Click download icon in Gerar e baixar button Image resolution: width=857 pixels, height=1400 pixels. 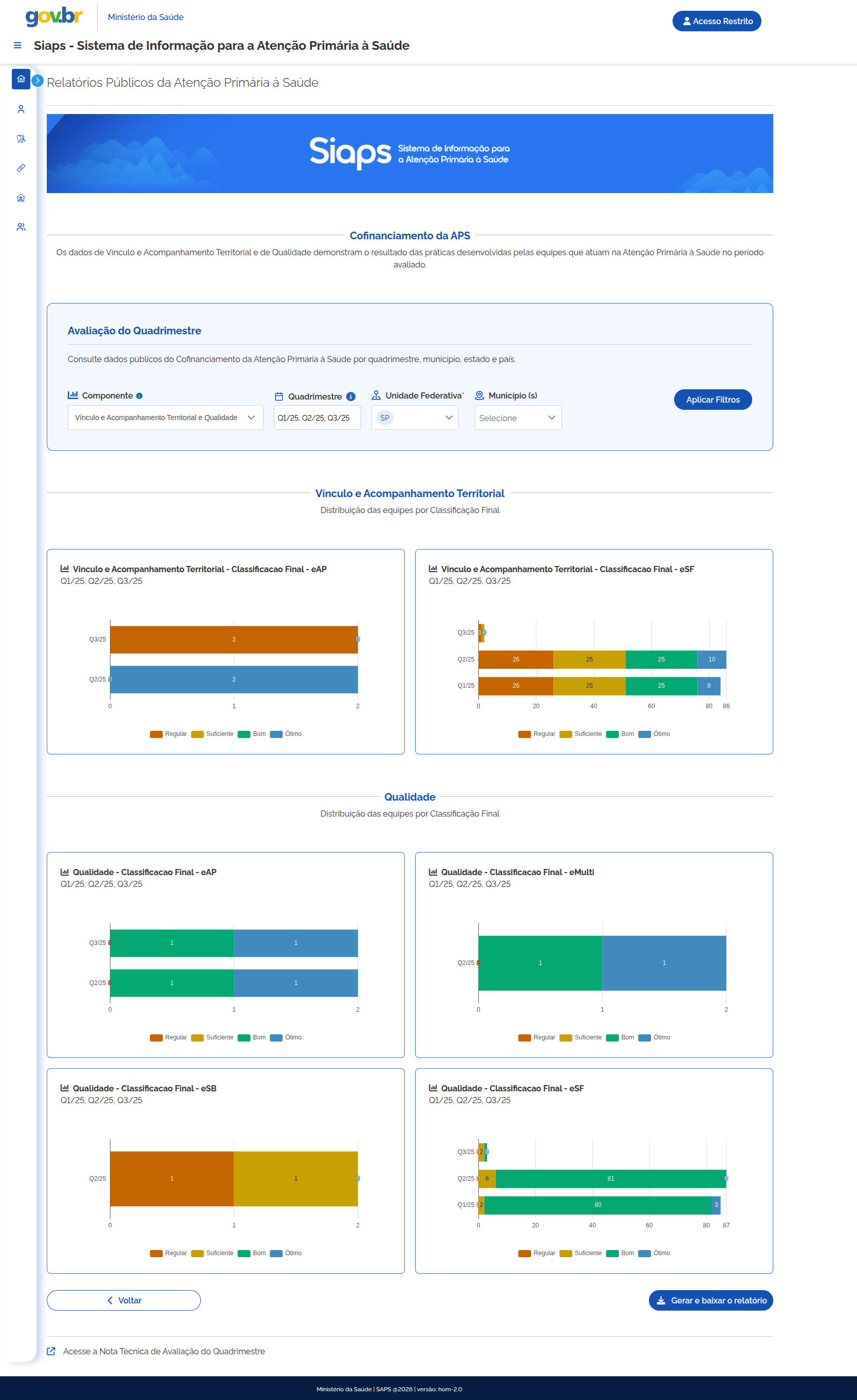coord(661,1300)
